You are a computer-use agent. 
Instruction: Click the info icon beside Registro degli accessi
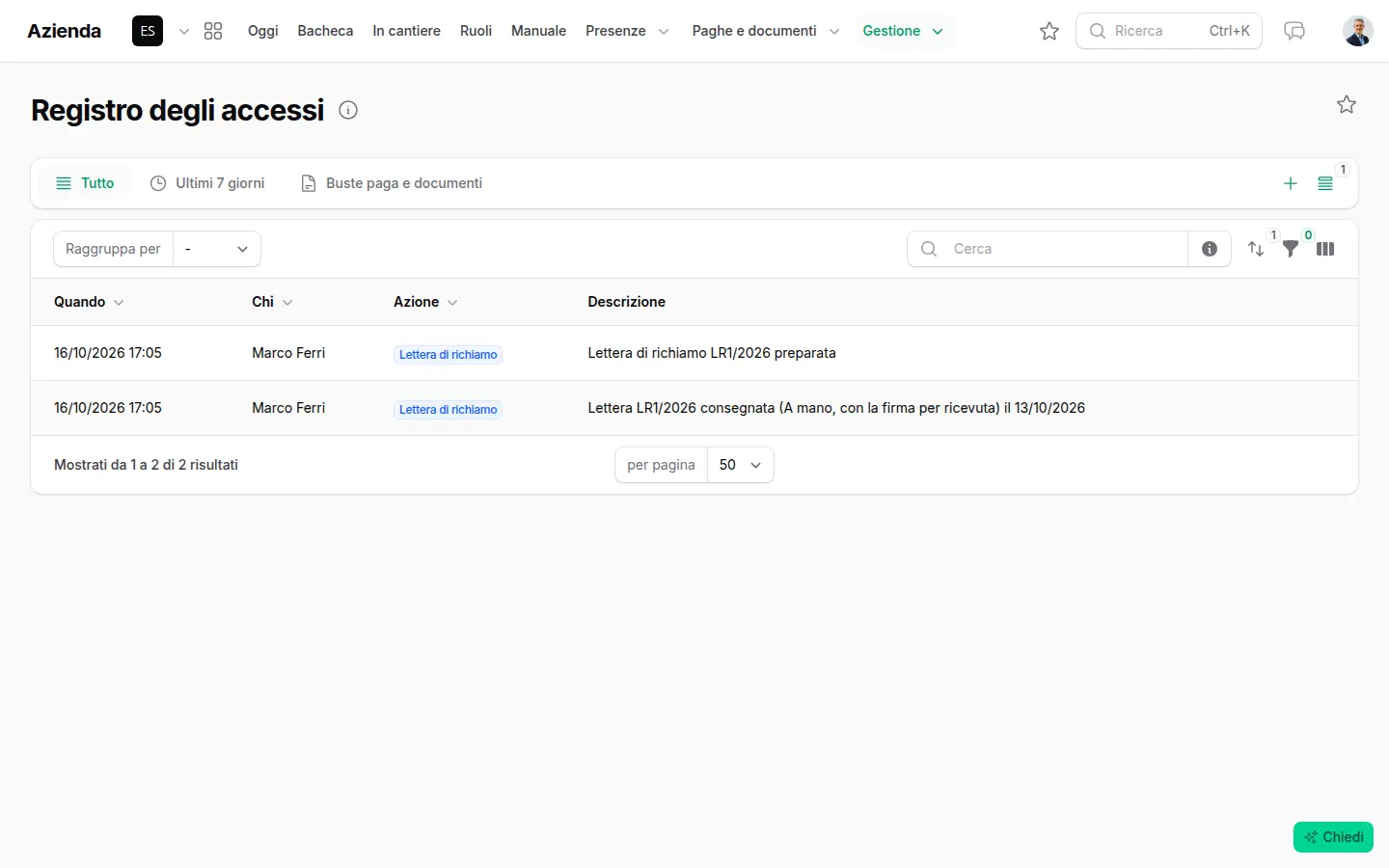[348, 110]
